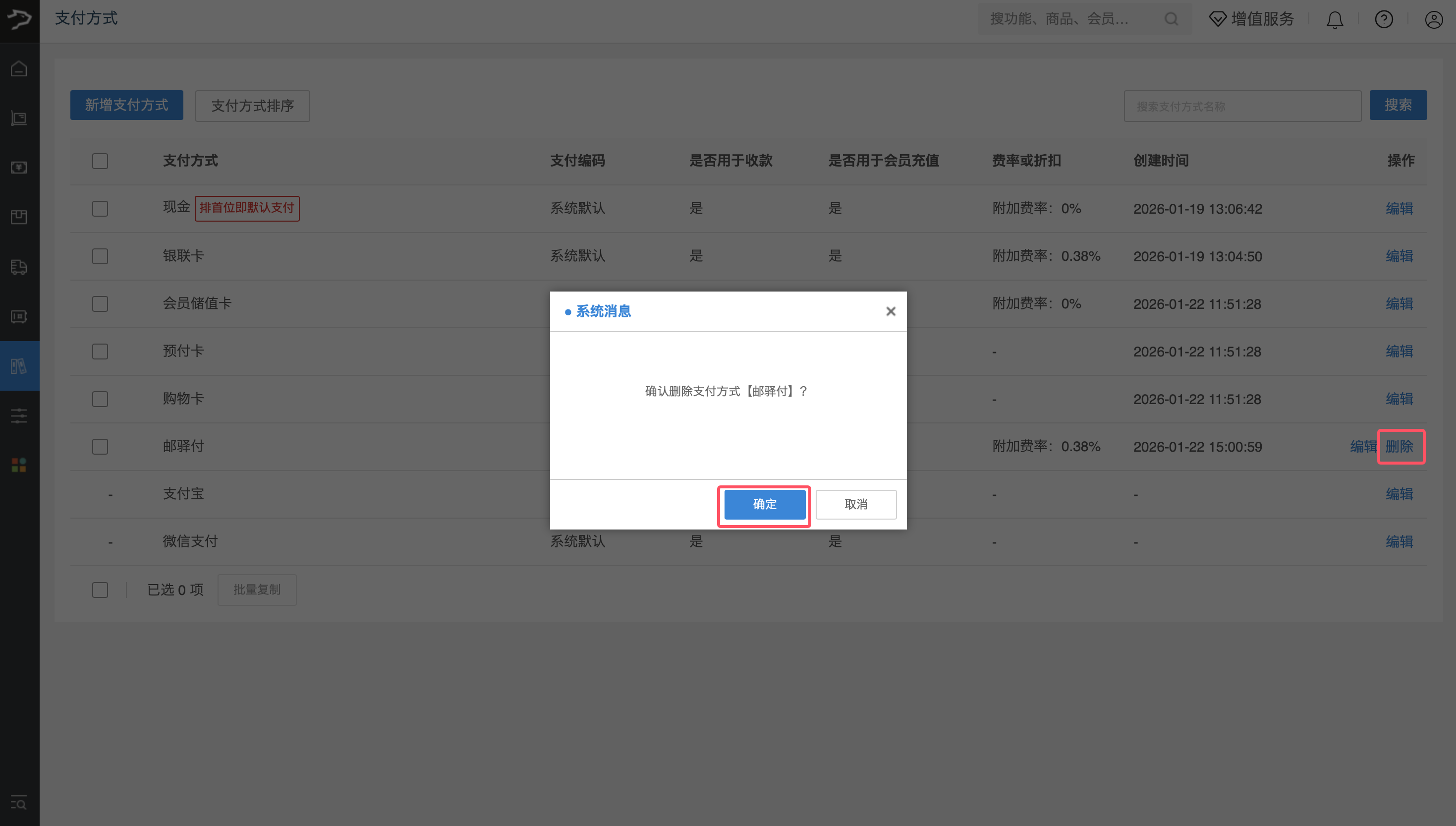Click the menu search icon at sidebar bottom

pyautogui.click(x=19, y=803)
